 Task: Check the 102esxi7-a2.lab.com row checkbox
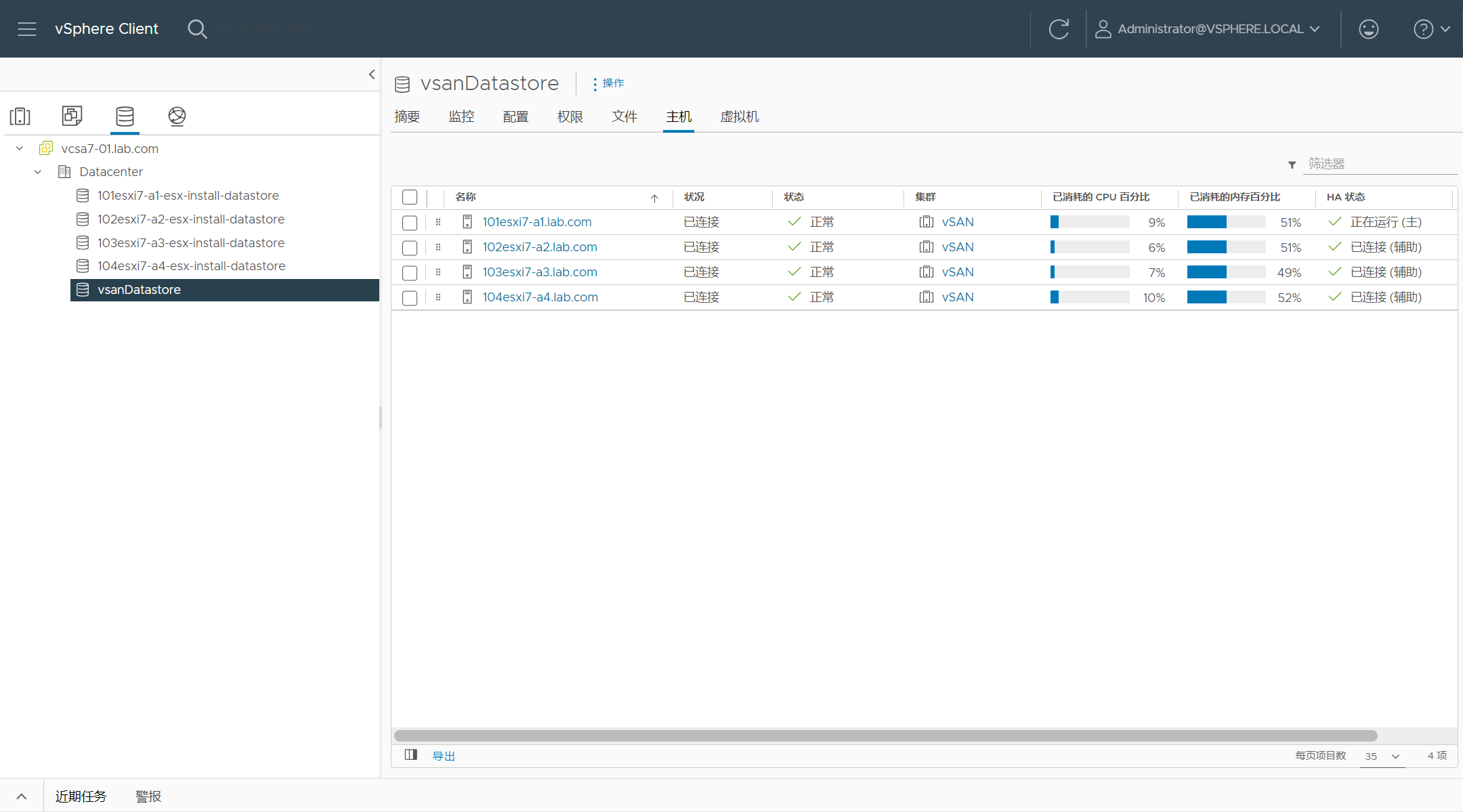pos(410,248)
